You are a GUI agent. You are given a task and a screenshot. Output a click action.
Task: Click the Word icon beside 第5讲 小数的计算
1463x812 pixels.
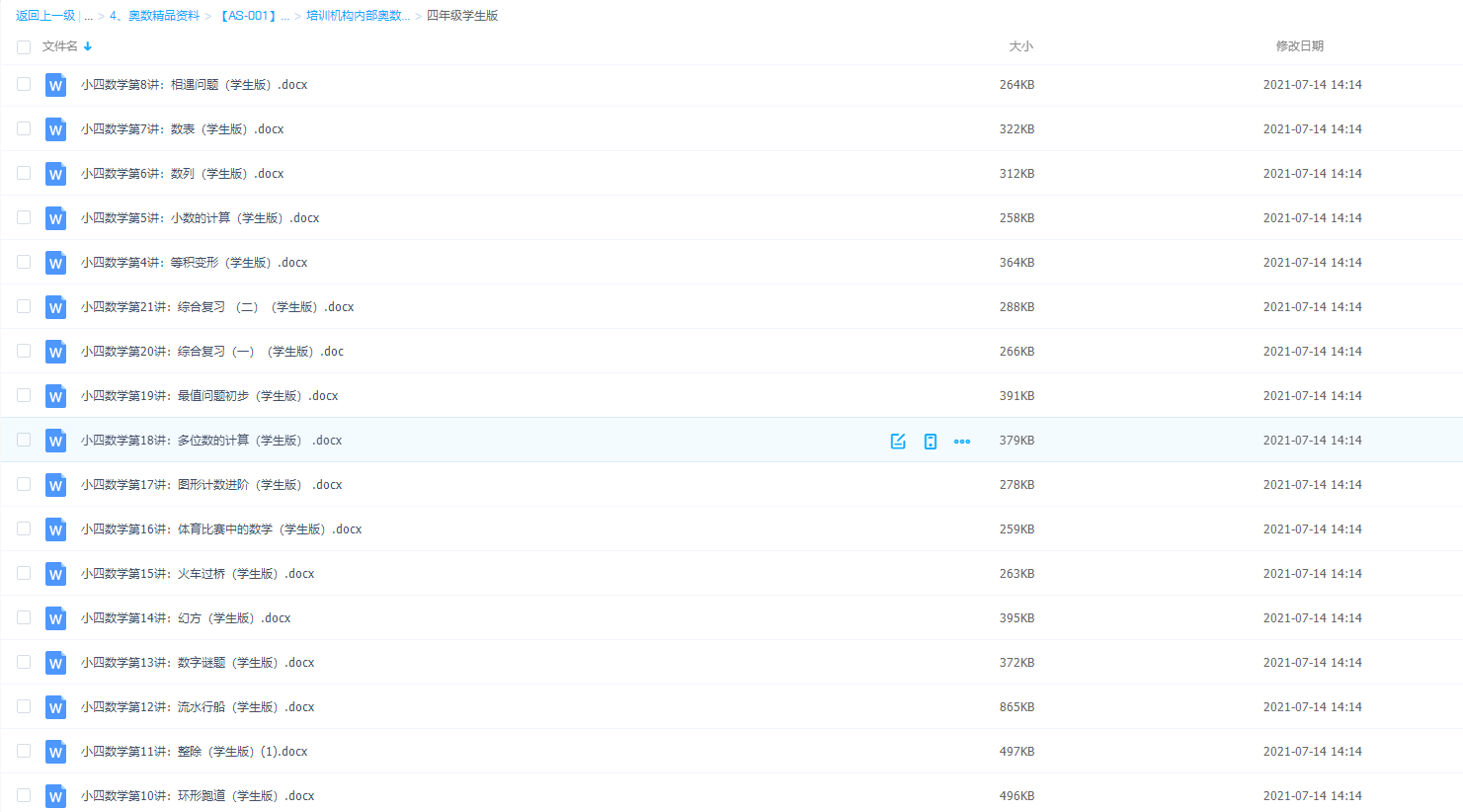[x=55, y=218]
